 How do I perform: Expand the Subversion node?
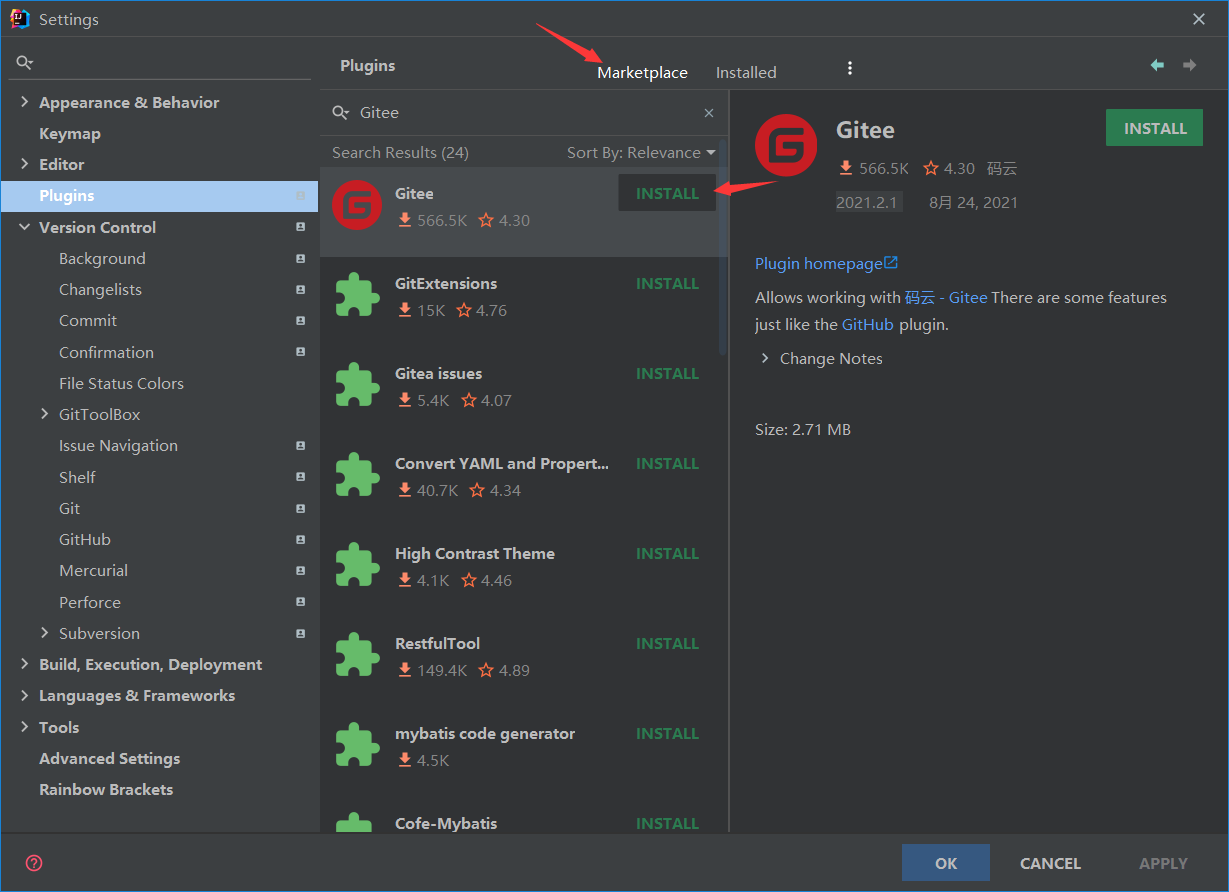pos(44,633)
